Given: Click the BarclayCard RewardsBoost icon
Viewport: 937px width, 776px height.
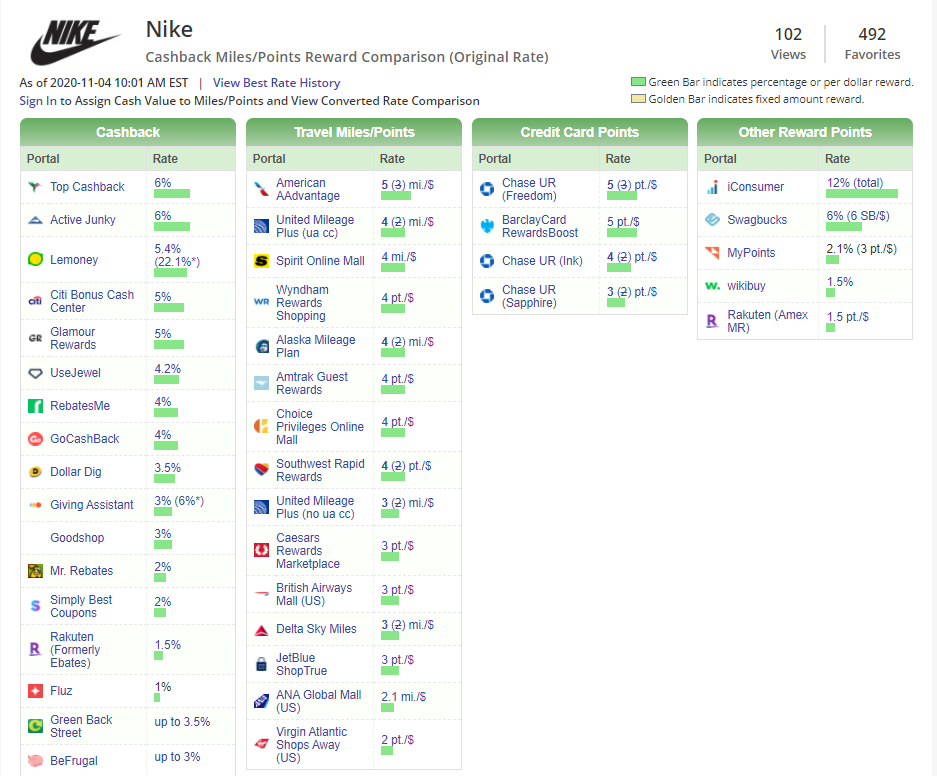Looking at the screenshot, I should click(x=487, y=226).
